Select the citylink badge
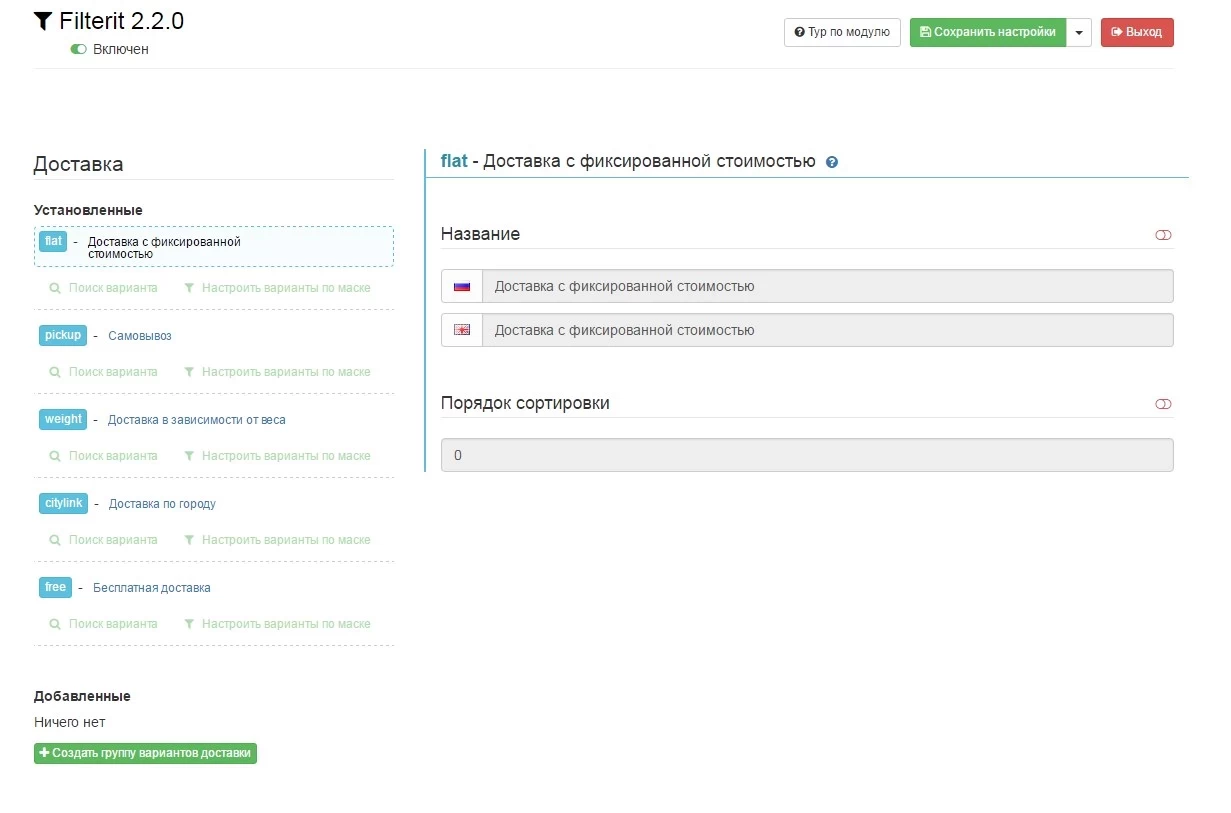The width and height of the screenshot is (1231, 813). tap(64, 503)
